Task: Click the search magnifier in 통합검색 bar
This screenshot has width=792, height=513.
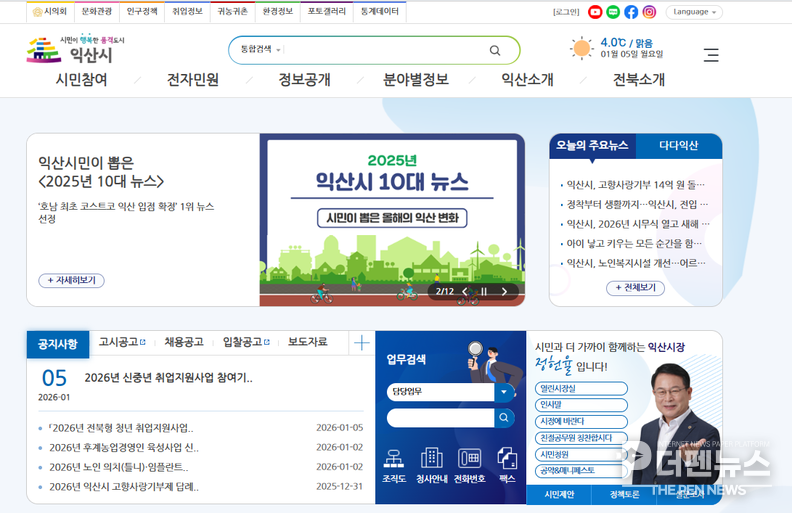Action: pos(495,50)
